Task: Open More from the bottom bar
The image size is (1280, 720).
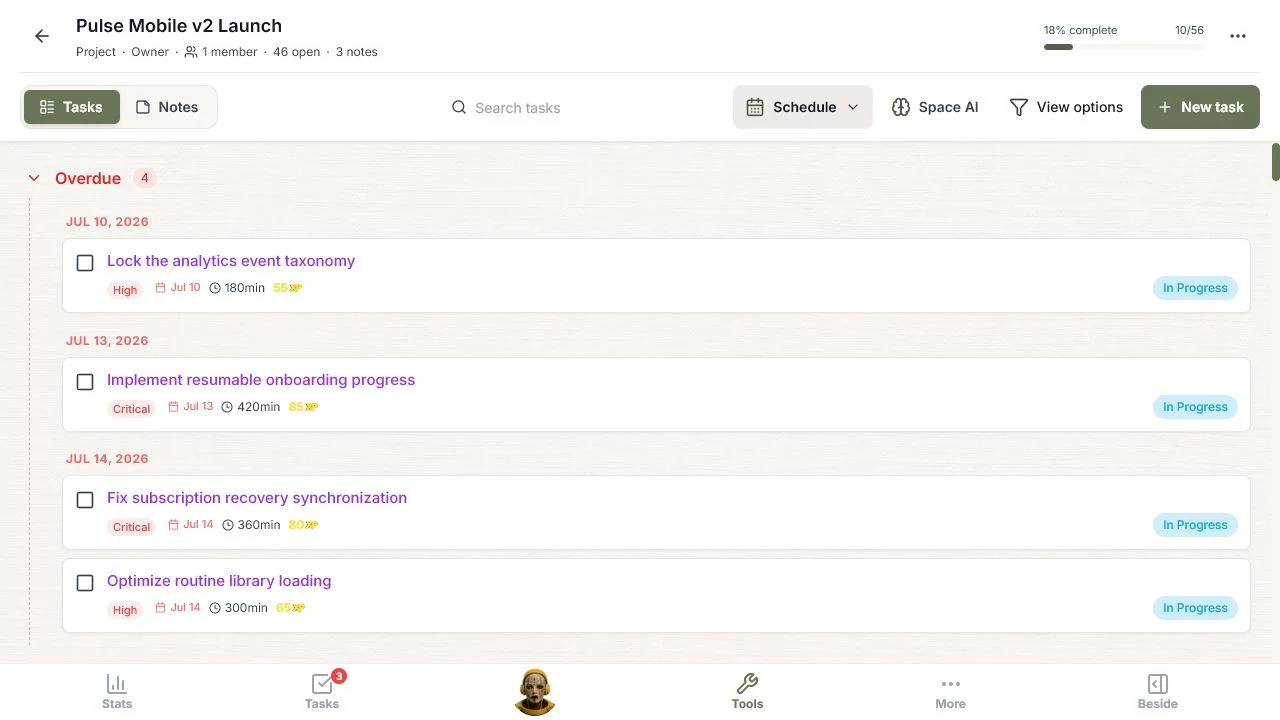Action: [x=950, y=691]
